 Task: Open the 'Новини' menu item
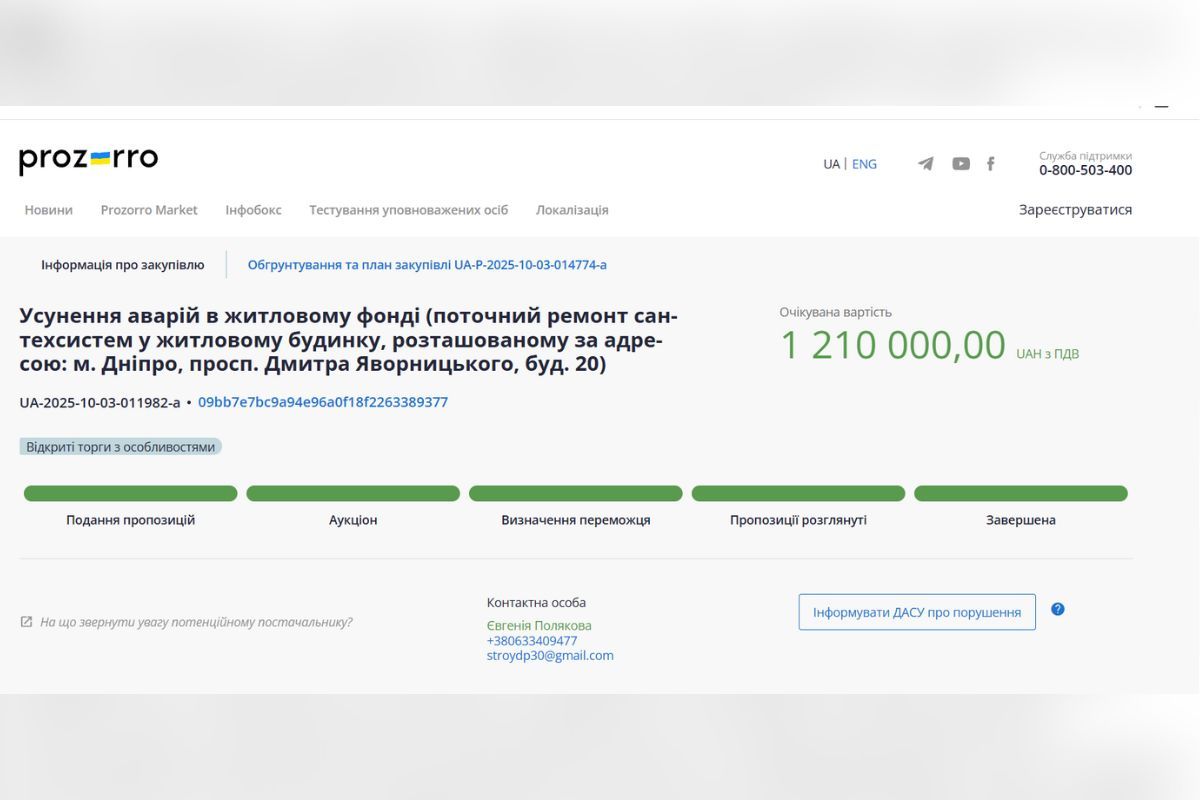[49, 210]
